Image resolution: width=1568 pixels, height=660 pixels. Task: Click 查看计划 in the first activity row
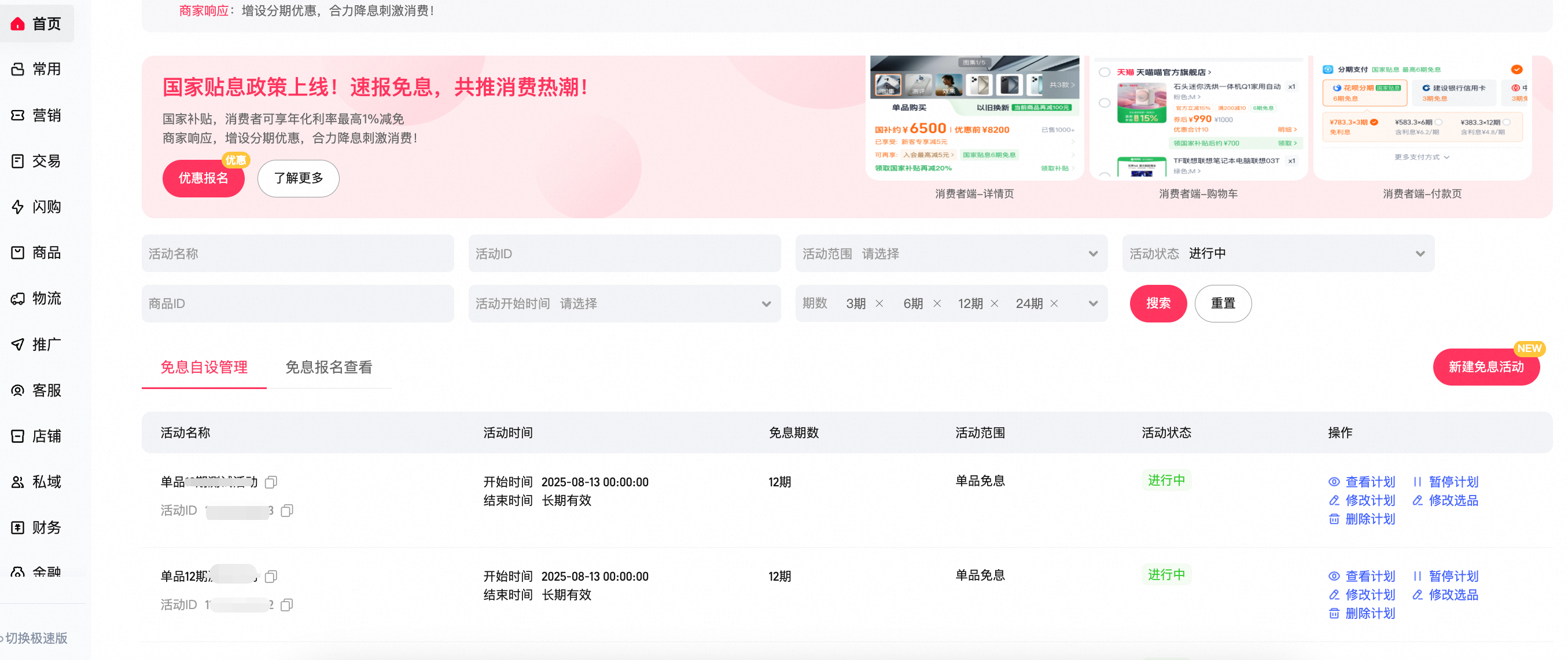coord(1361,482)
